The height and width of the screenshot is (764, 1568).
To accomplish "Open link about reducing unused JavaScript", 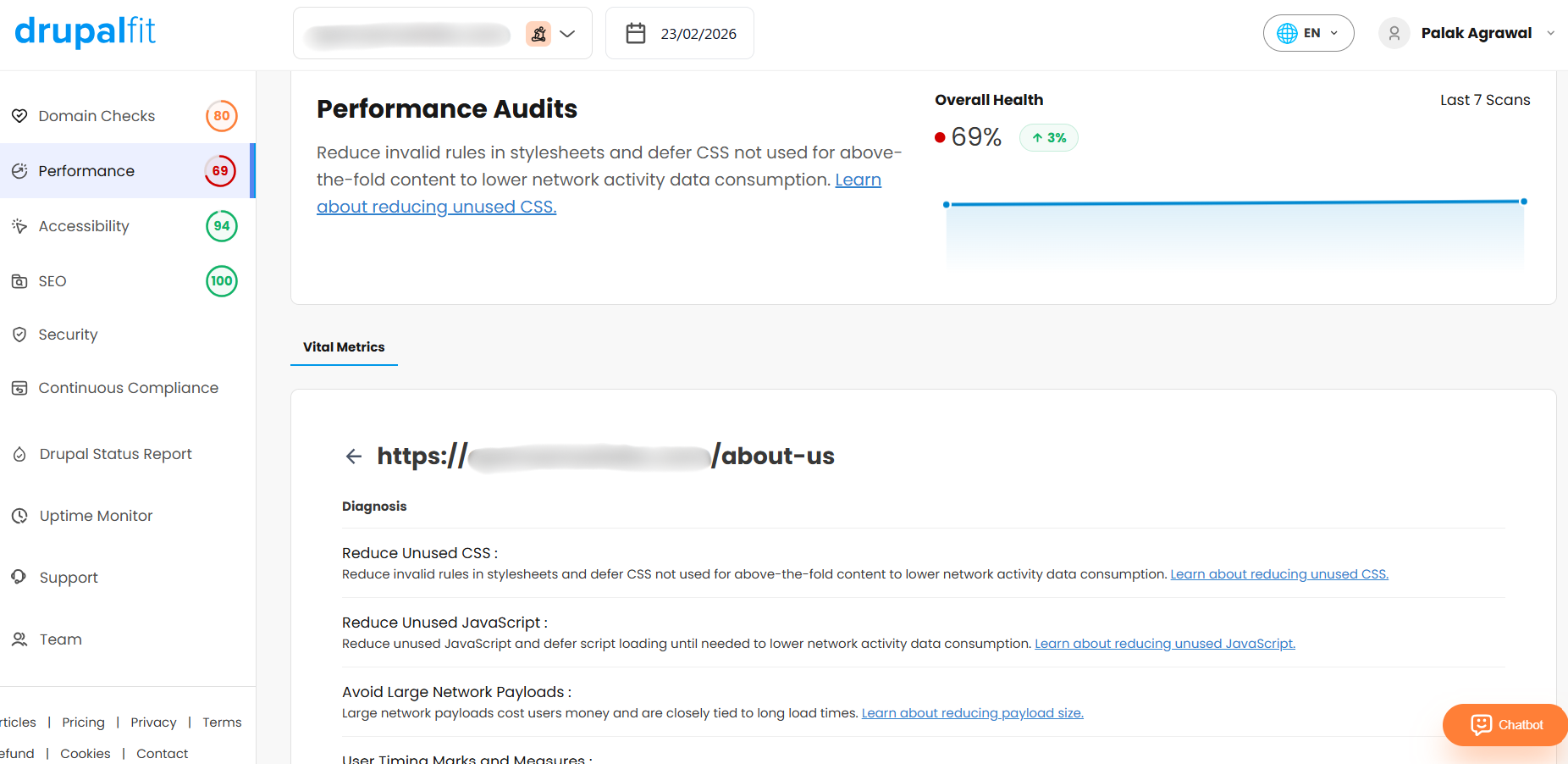I will [x=1165, y=644].
